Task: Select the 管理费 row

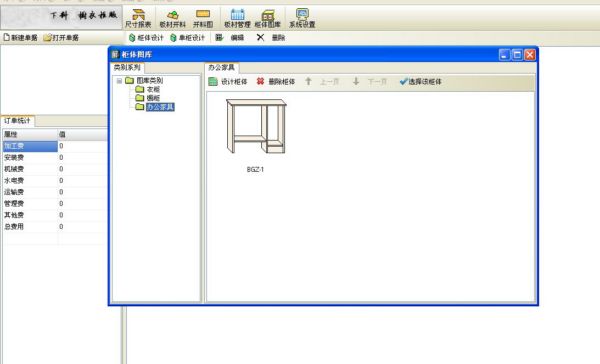Action: click(55, 203)
